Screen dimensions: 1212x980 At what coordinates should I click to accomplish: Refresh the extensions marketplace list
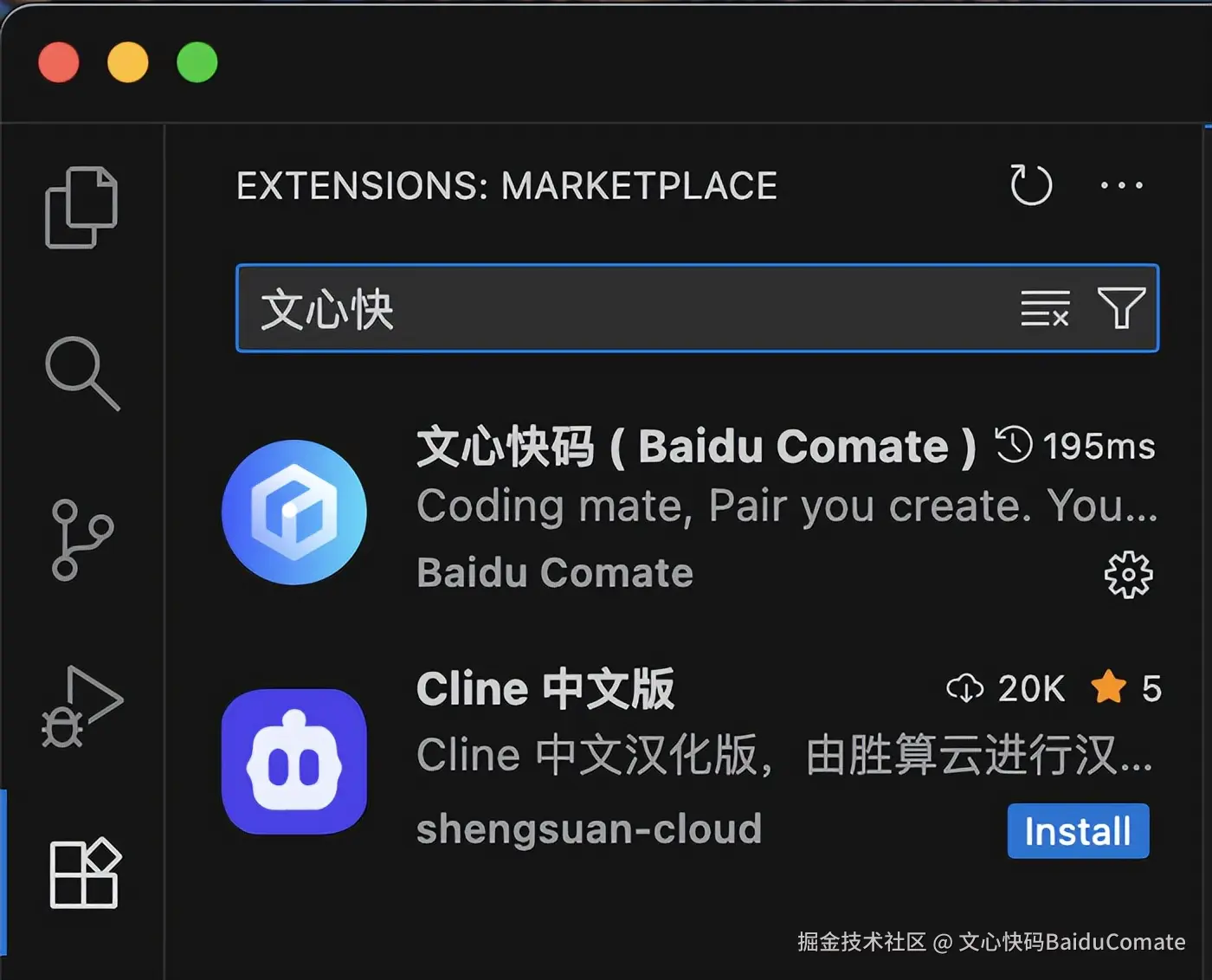pyautogui.click(x=1031, y=184)
